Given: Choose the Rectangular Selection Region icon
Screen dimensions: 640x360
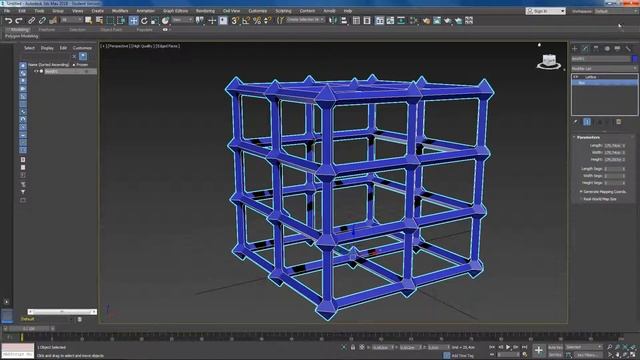Looking at the screenshot, I should point(110,20).
